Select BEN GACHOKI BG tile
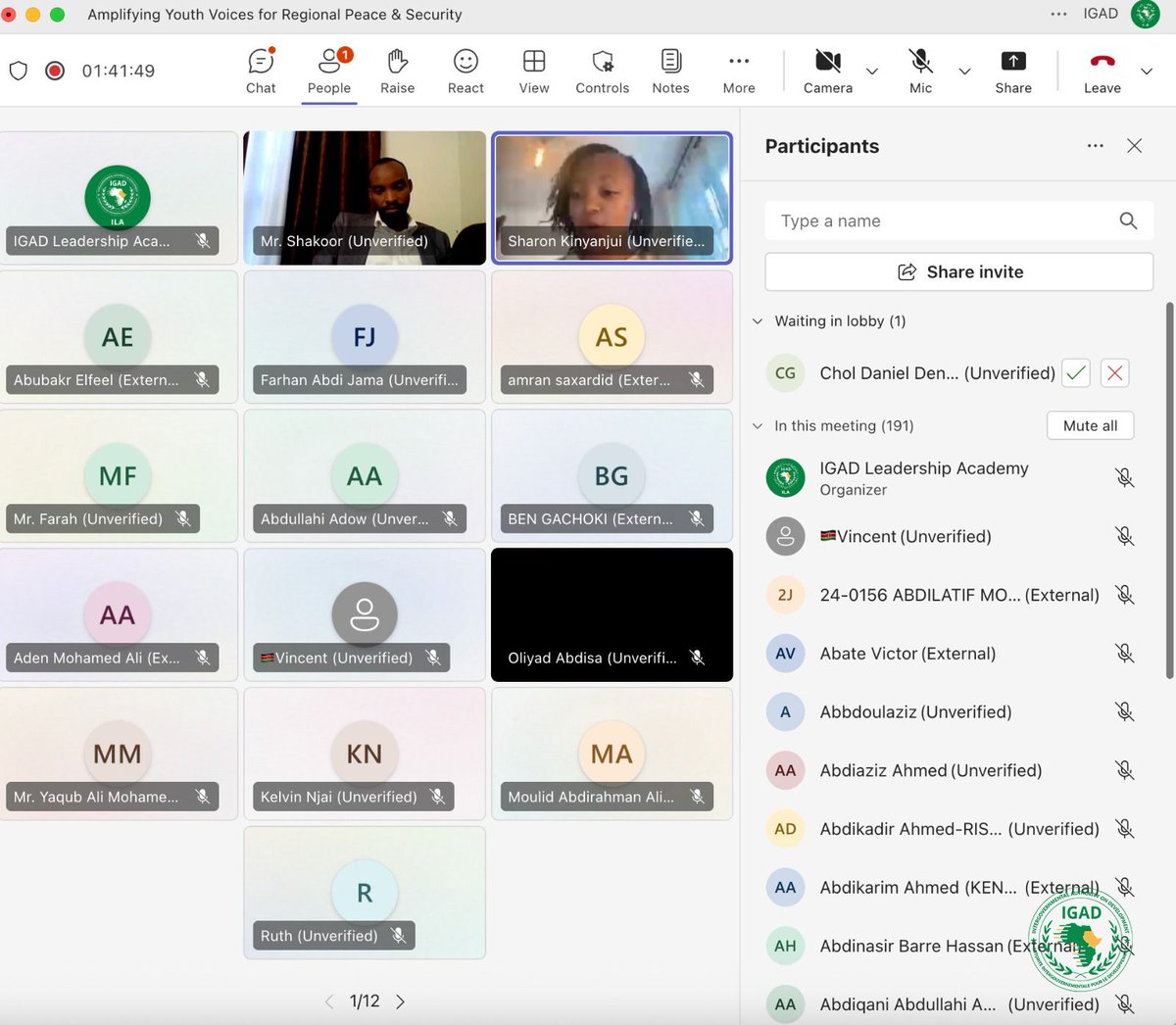This screenshot has width=1176, height=1025. (x=612, y=476)
